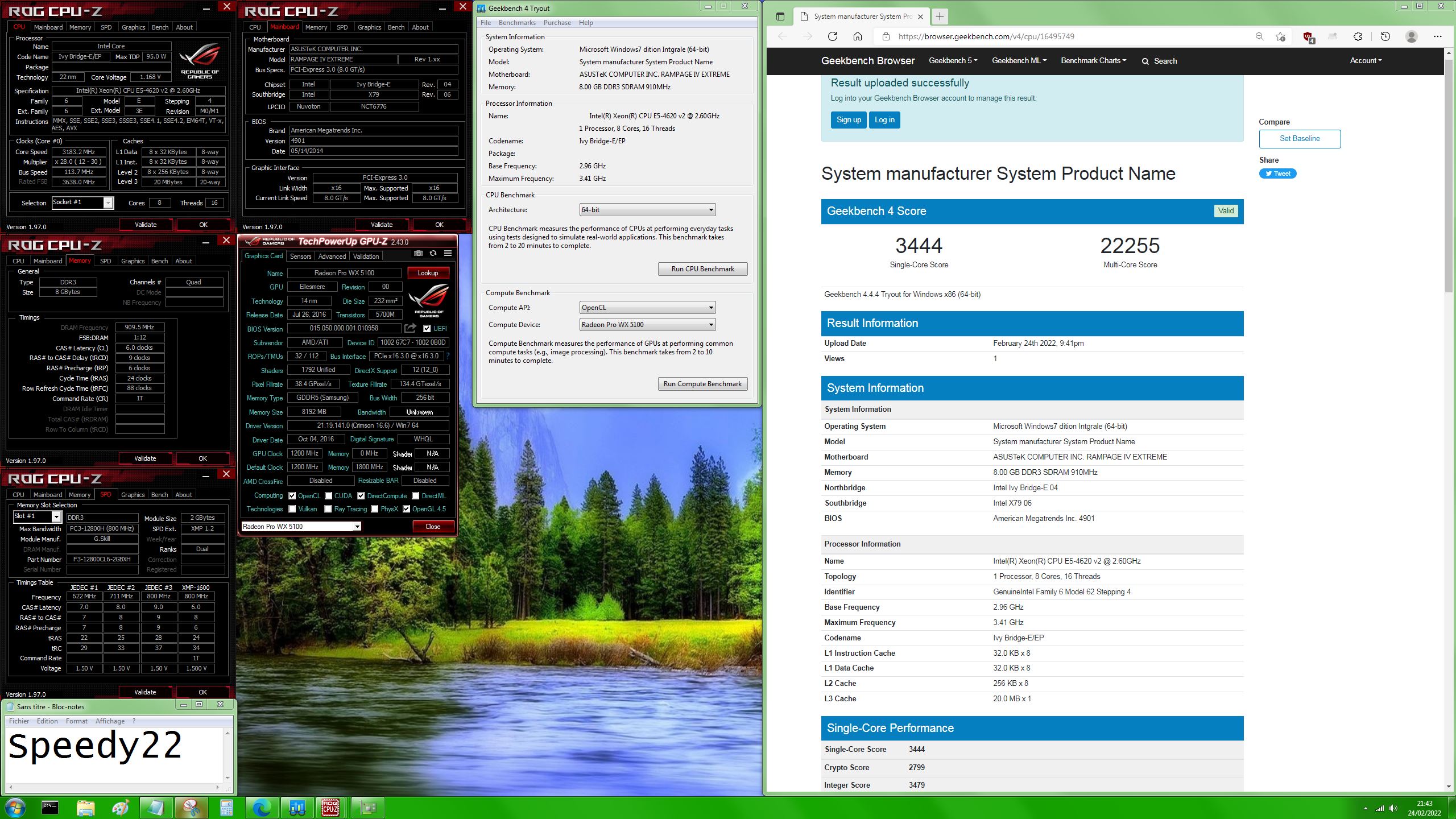The image size is (1456, 819).
Task: Open the Compute API OpenCL dropdown
Action: [647, 308]
